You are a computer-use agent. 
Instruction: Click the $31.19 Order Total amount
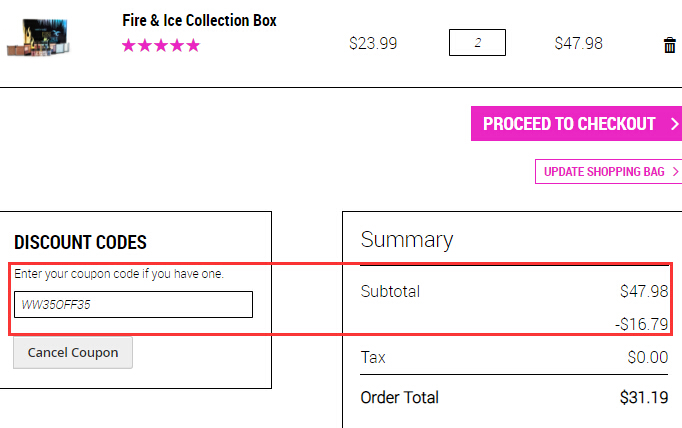(644, 397)
